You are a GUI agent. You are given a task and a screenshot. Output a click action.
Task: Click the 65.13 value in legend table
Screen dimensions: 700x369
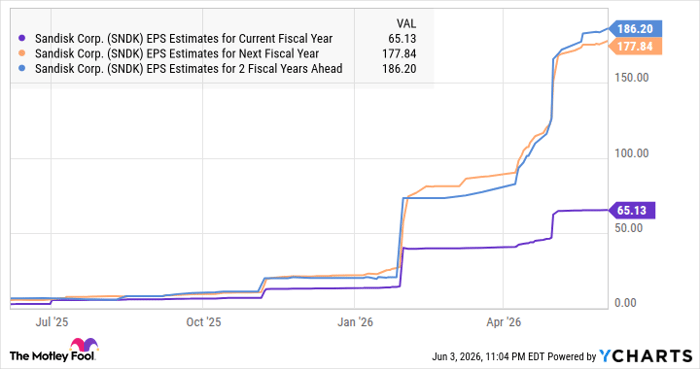tap(402, 39)
